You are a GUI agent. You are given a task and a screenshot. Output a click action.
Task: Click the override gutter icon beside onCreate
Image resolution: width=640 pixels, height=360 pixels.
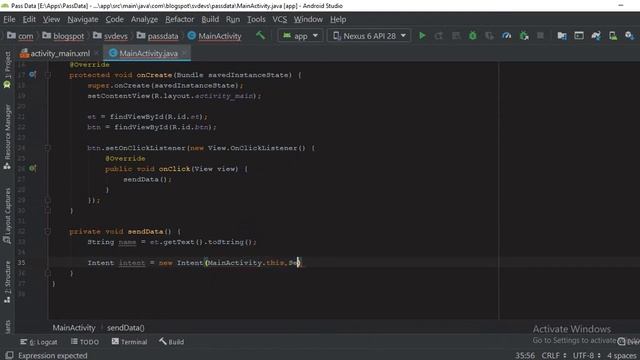(33, 75)
